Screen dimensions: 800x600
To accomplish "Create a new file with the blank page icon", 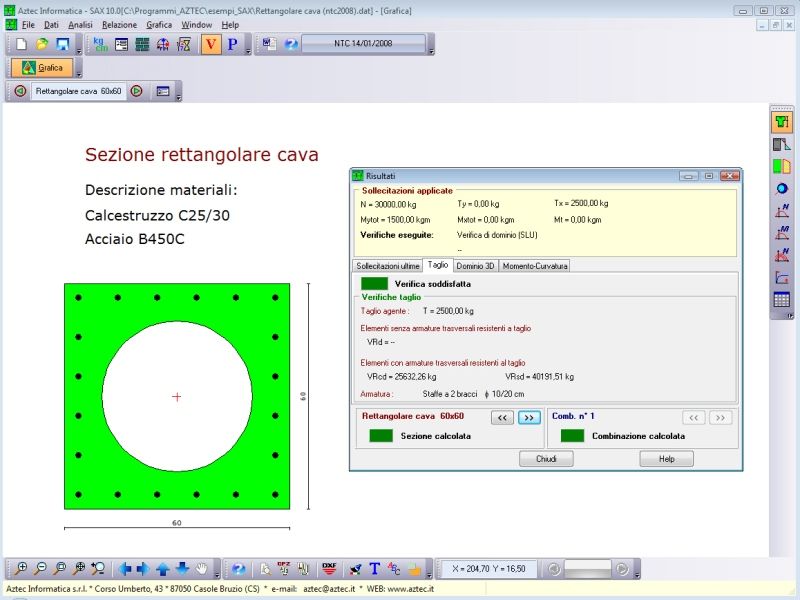I will pos(21,44).
